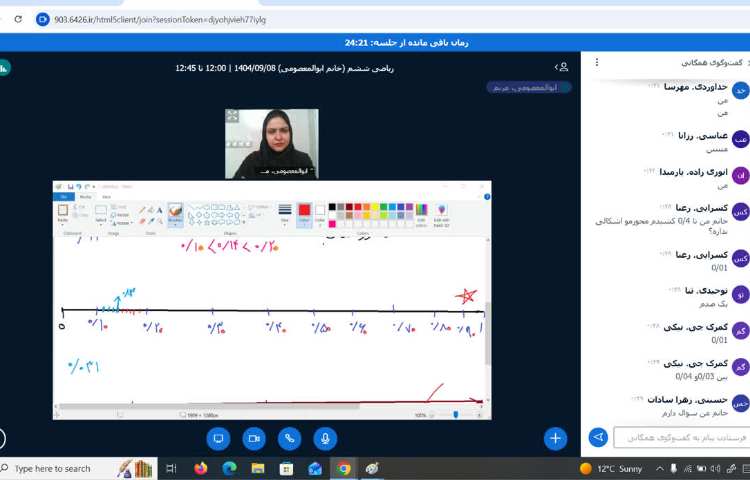Click Edit with Paint 3D
Screen dimensions: 750x480
click(441, 215)
